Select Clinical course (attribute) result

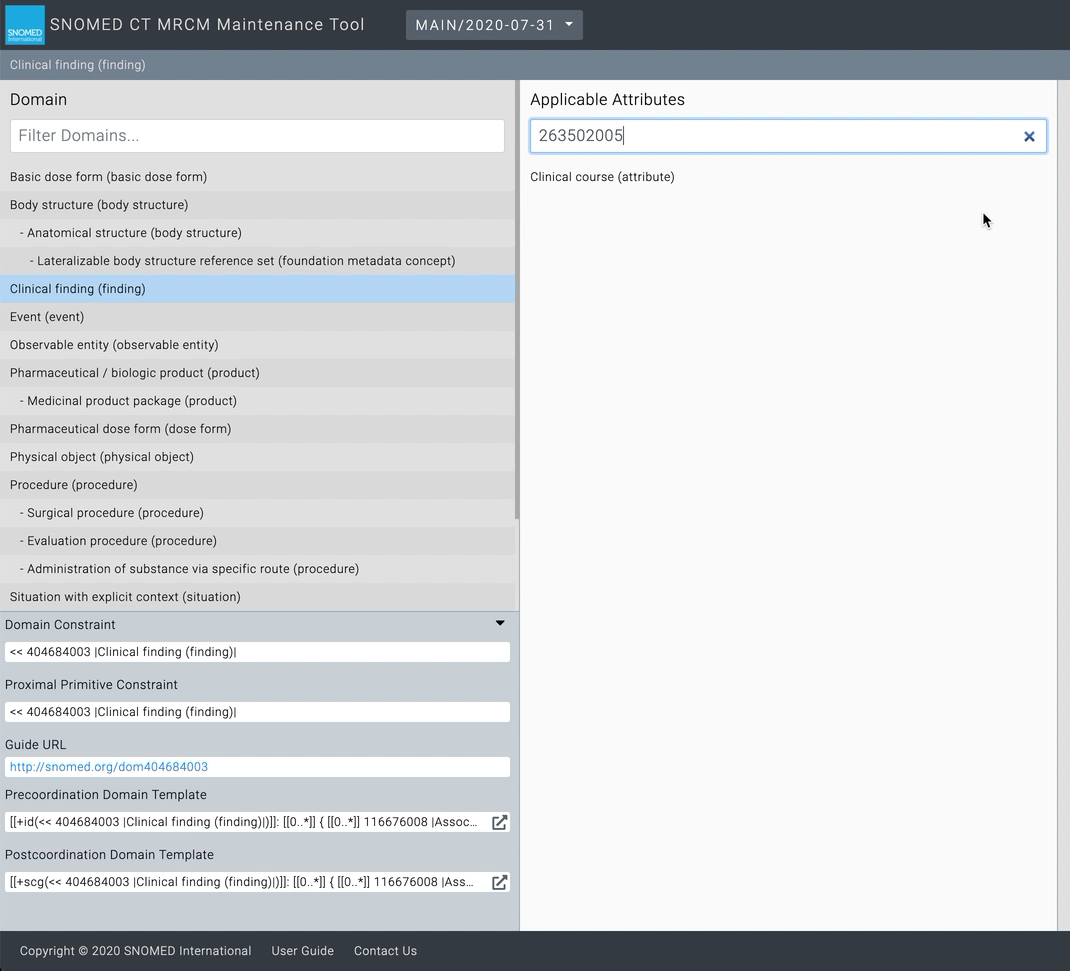pos(602,177)
